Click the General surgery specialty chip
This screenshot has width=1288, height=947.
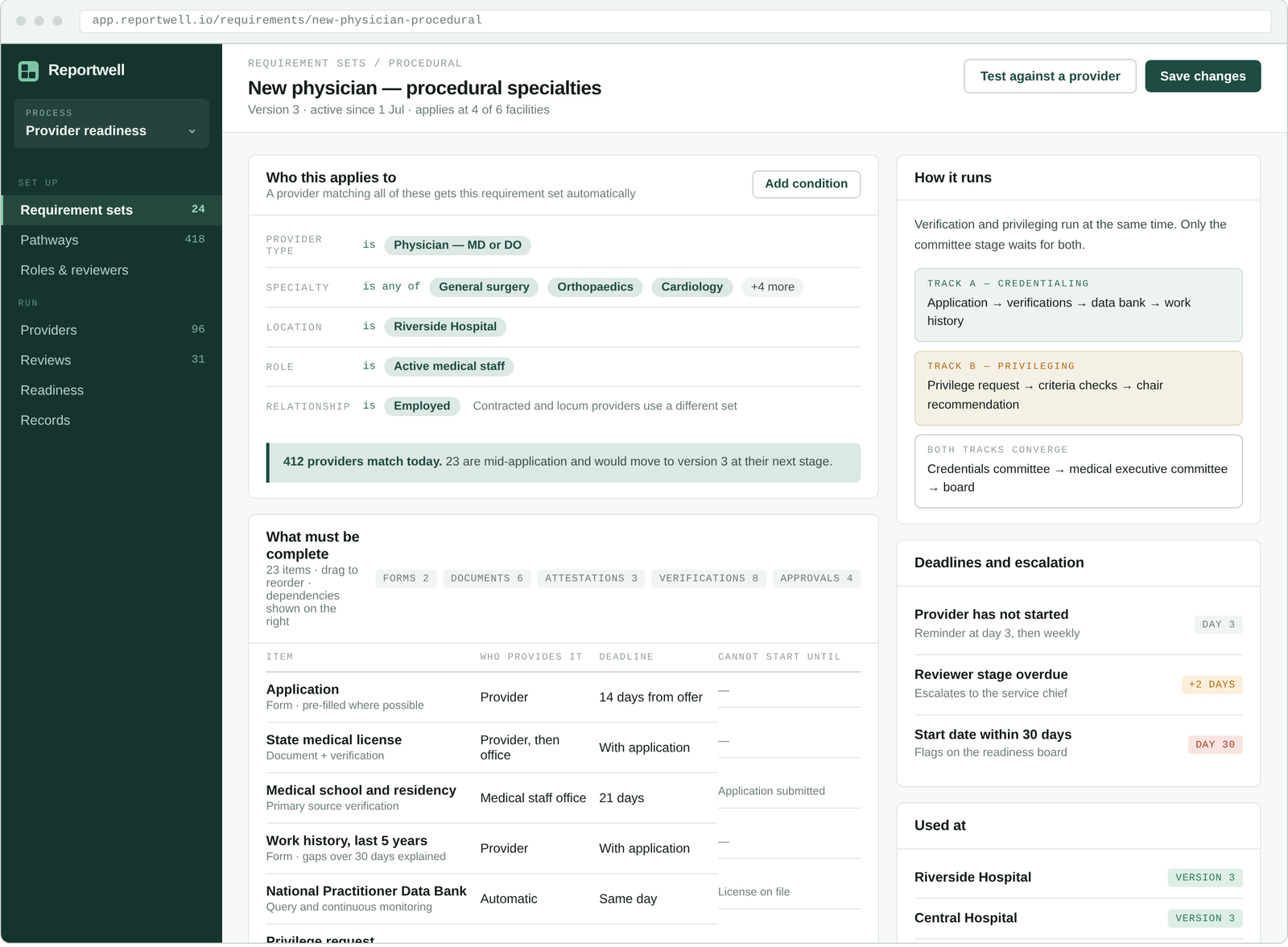pos(484,287)
